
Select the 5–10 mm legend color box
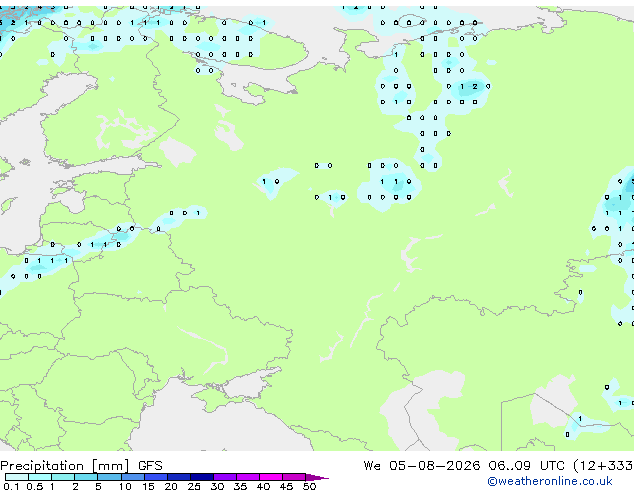110,477
